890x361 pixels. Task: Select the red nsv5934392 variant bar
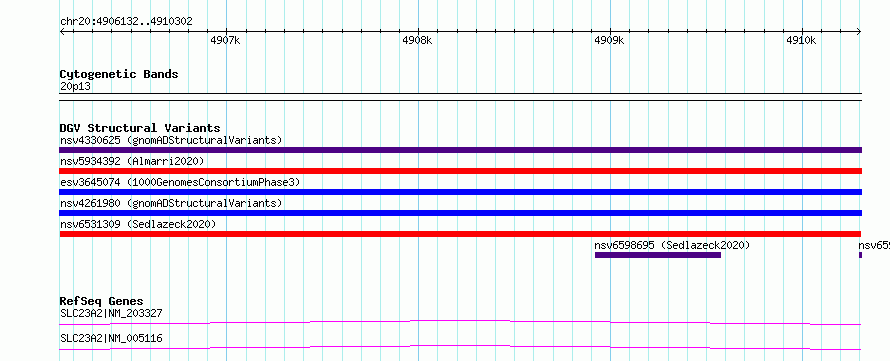pyautogui.click(x=460, y=171)
